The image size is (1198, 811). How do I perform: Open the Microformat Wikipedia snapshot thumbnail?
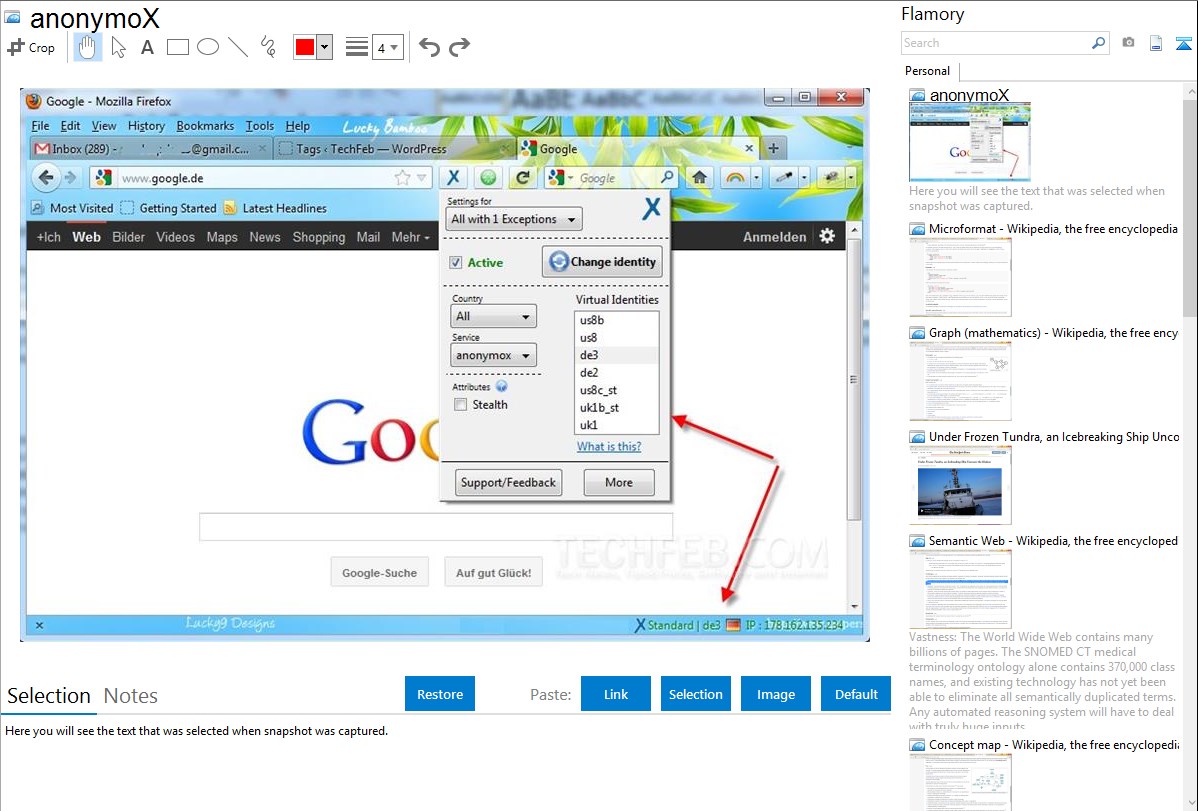(x=960, y=277)
